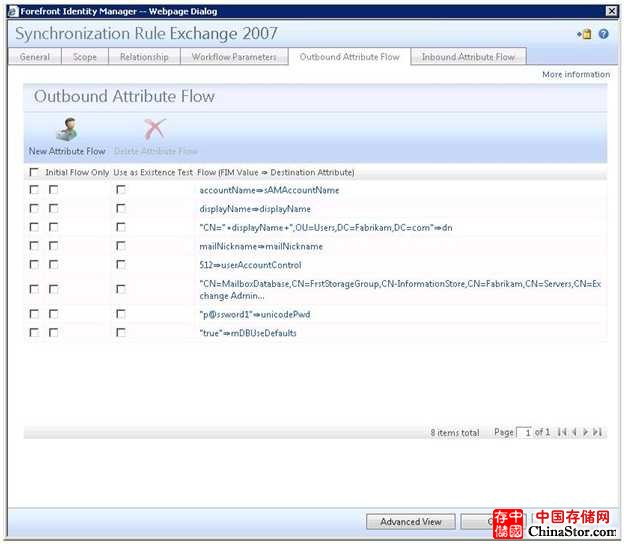
Task: Click the Flow (FIM Value => Destination Attribute) header
Action: [276, 172]
